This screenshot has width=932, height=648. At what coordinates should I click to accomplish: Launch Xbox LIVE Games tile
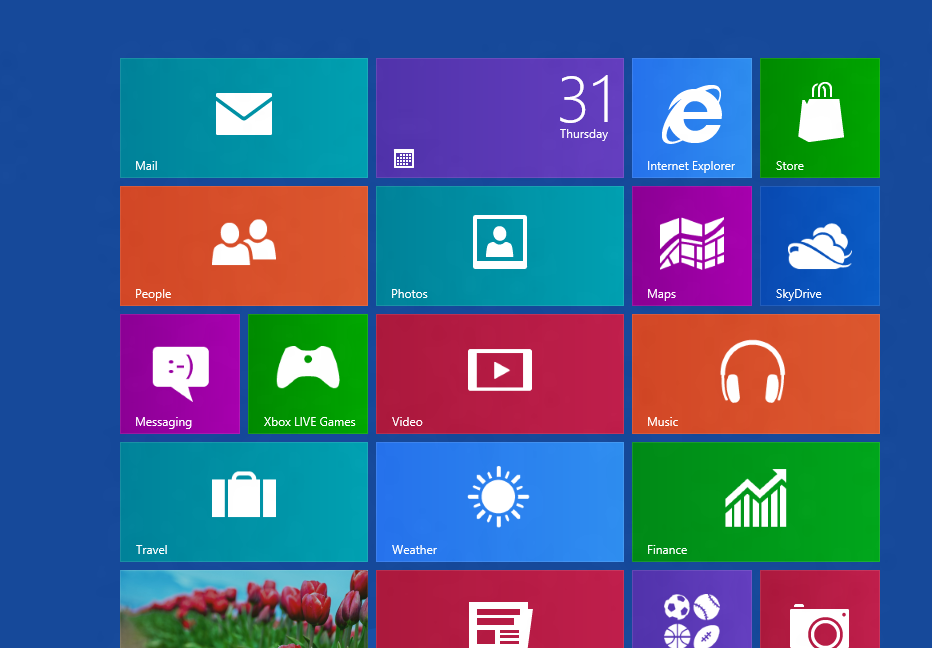pyautogui.click(x=308, y=373)
